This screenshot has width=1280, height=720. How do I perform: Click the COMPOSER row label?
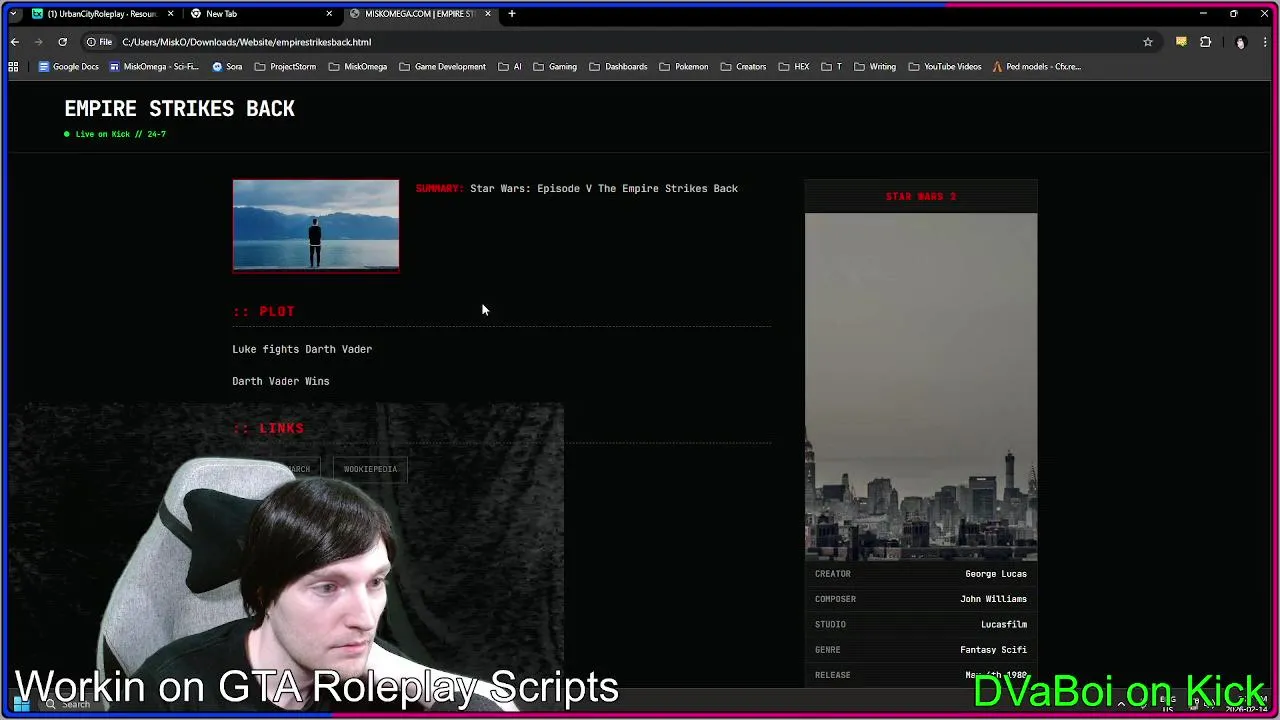pos(836,599)
